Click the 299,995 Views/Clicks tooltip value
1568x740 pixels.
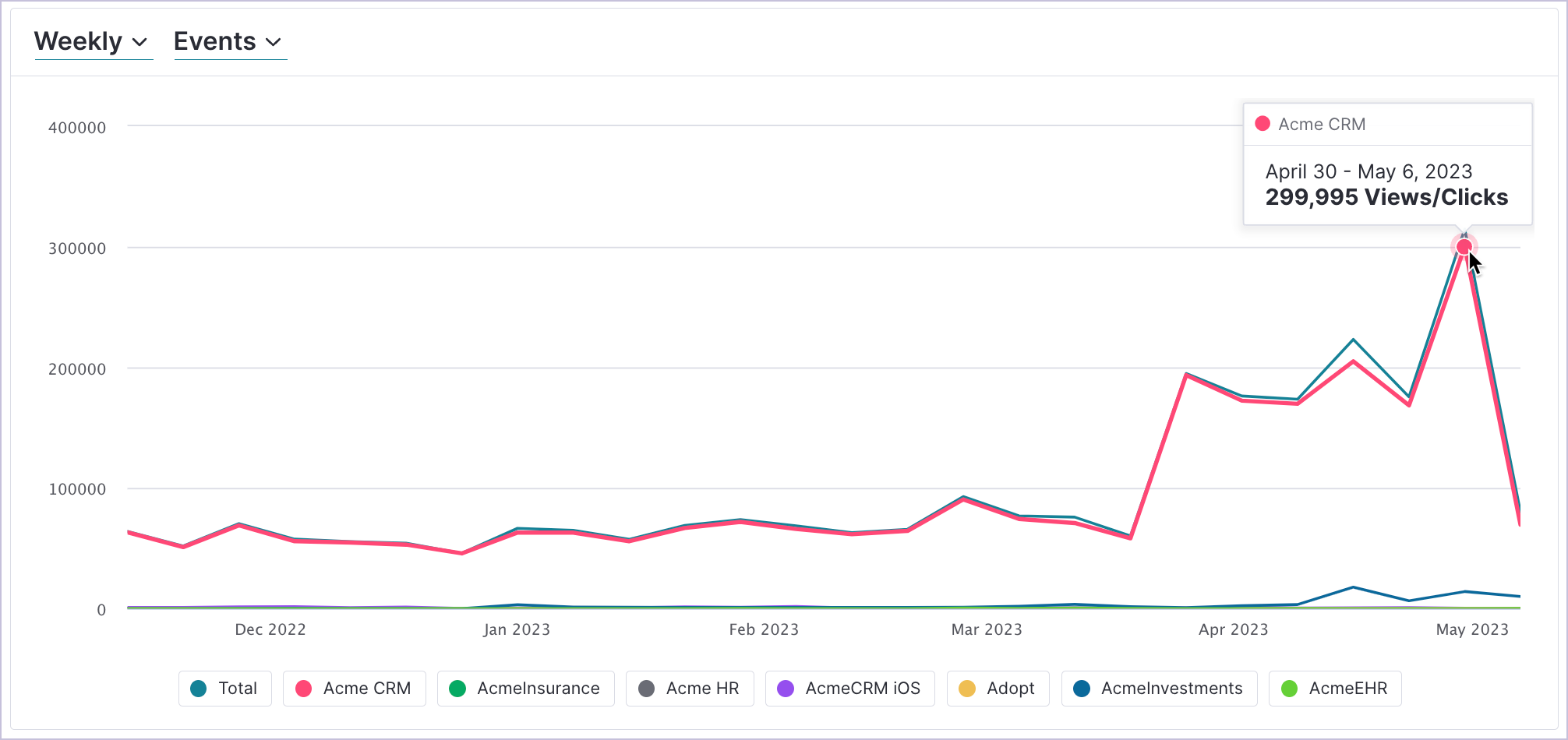pos(1386,197)
